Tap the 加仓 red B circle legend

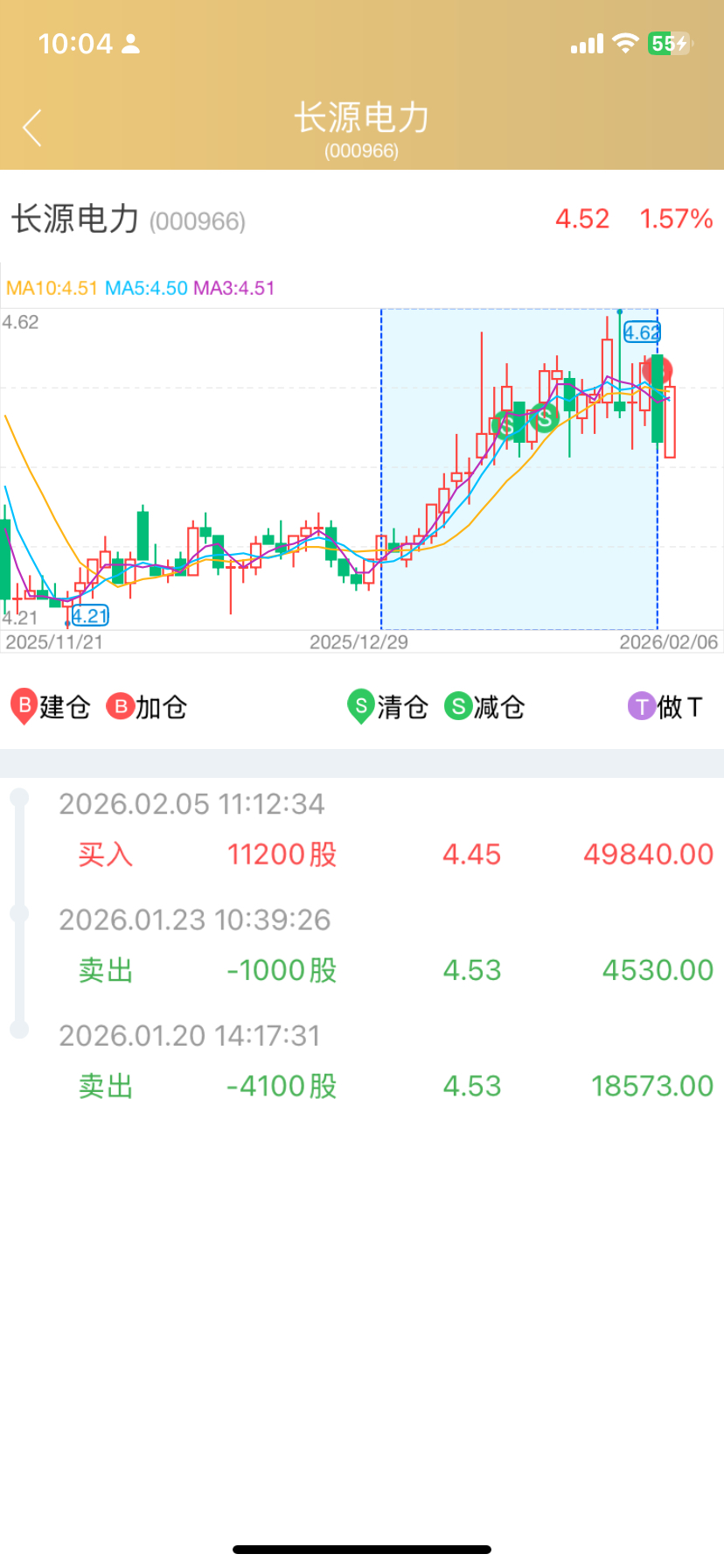[120, 706]
